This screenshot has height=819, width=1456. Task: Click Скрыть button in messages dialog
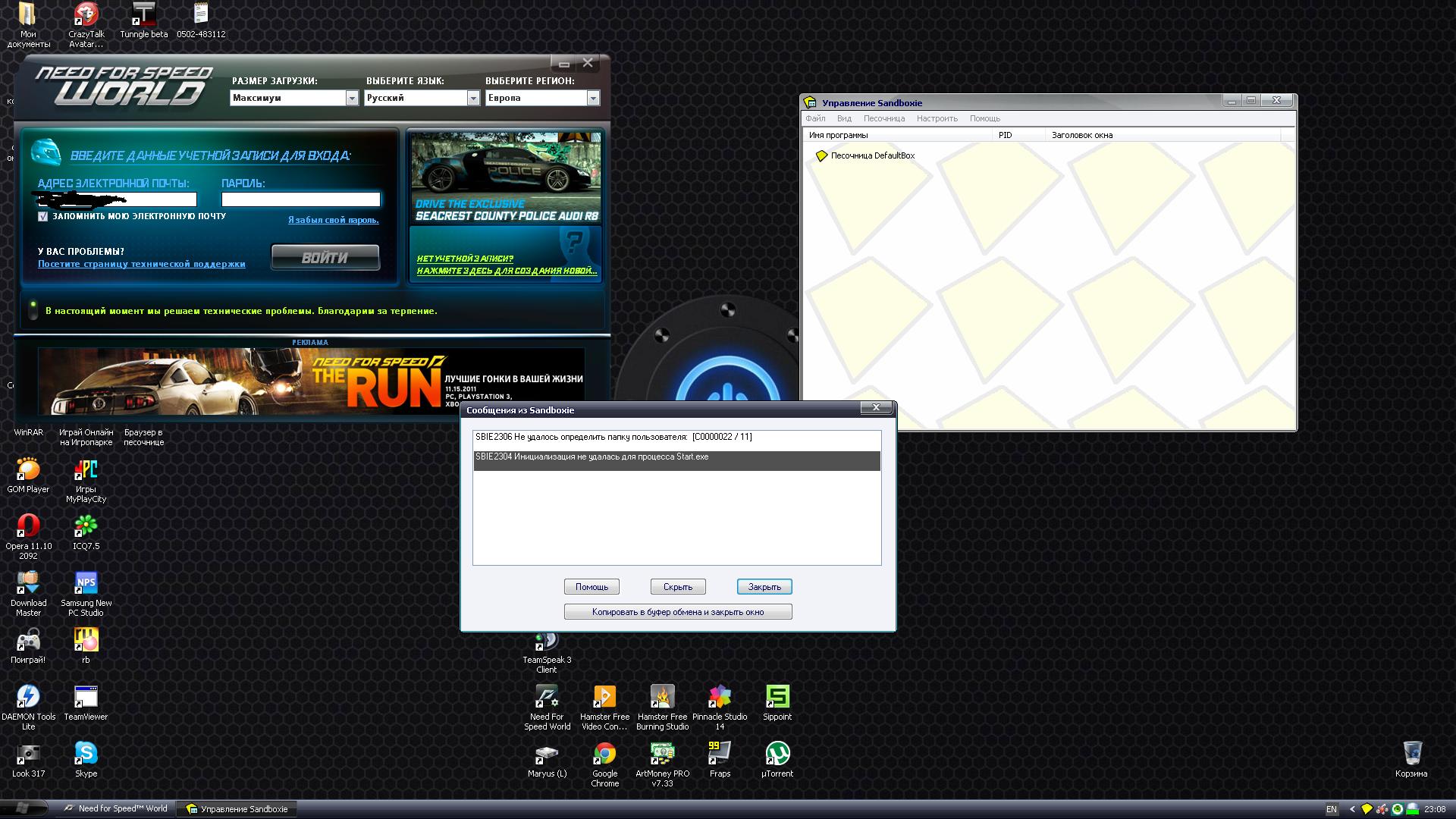pyautogui.click(x=678, y=587)
